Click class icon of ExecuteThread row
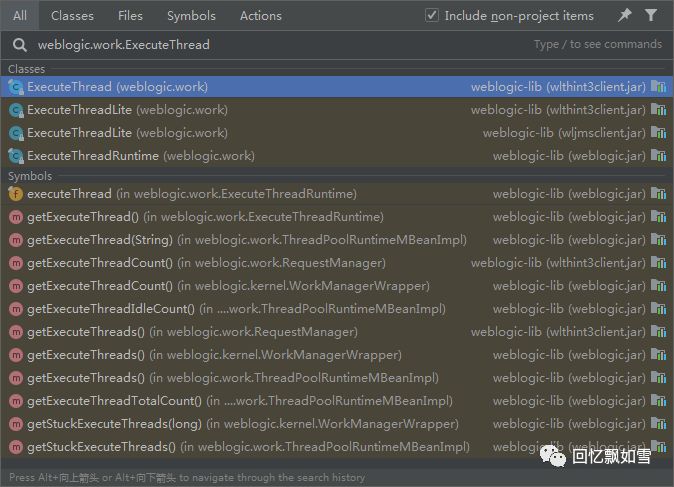Image resolution: width=674 pixels, height=487 pixels. click(16, 87)
